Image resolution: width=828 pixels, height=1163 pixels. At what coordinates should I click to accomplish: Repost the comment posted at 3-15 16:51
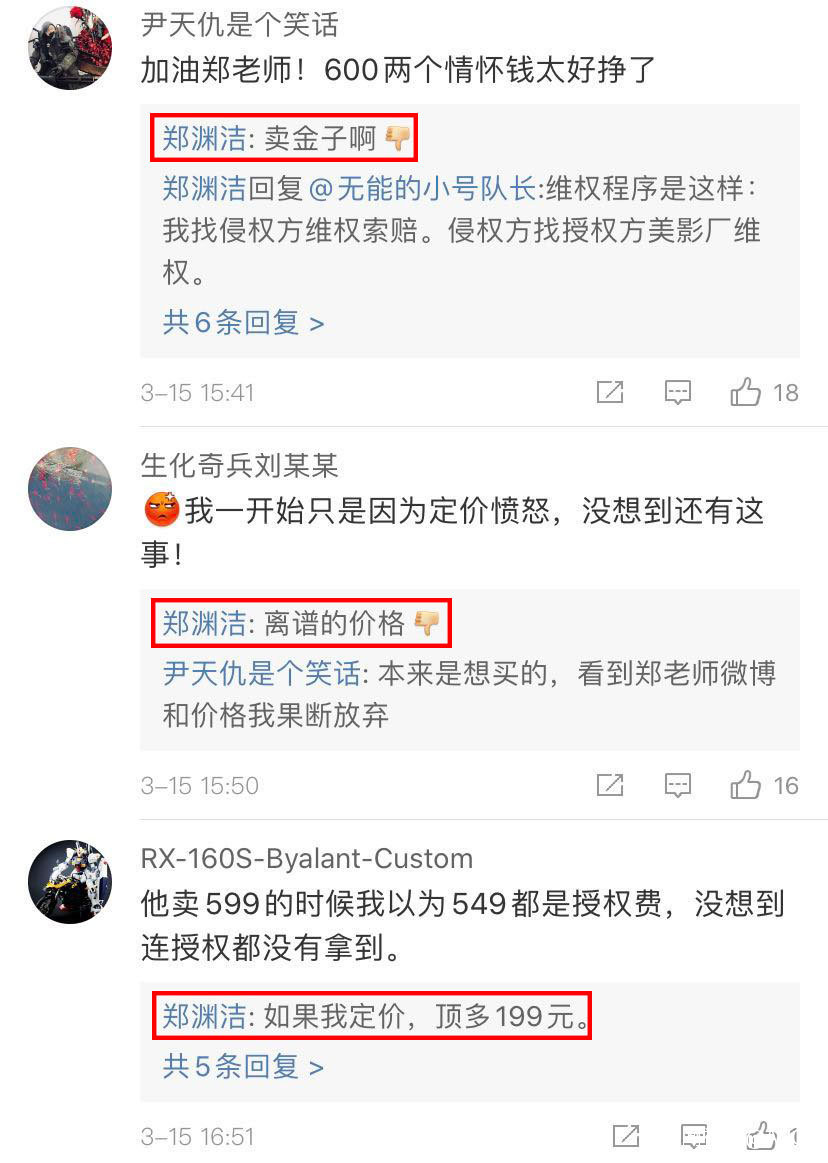click(626, 1136)
